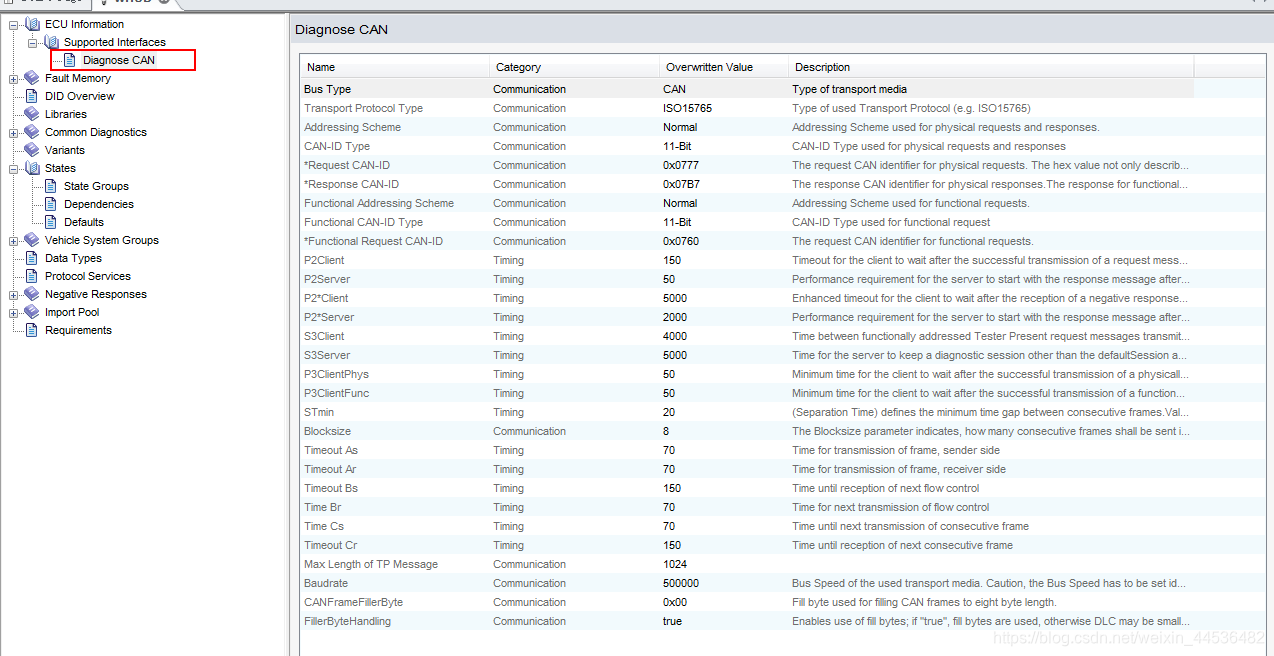Click the ISO15765 protocol value
Image resolution: width=1274 pixels, height=656 pixels.
[687, 108]
